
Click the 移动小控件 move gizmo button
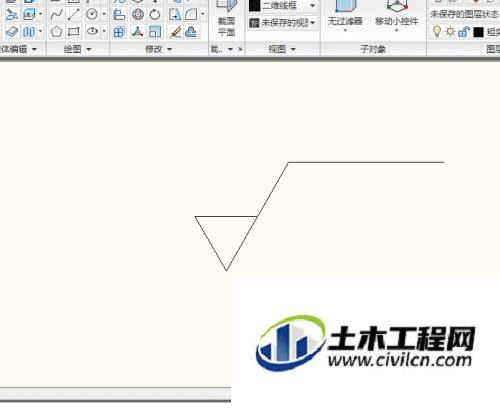tap(396, 17)
